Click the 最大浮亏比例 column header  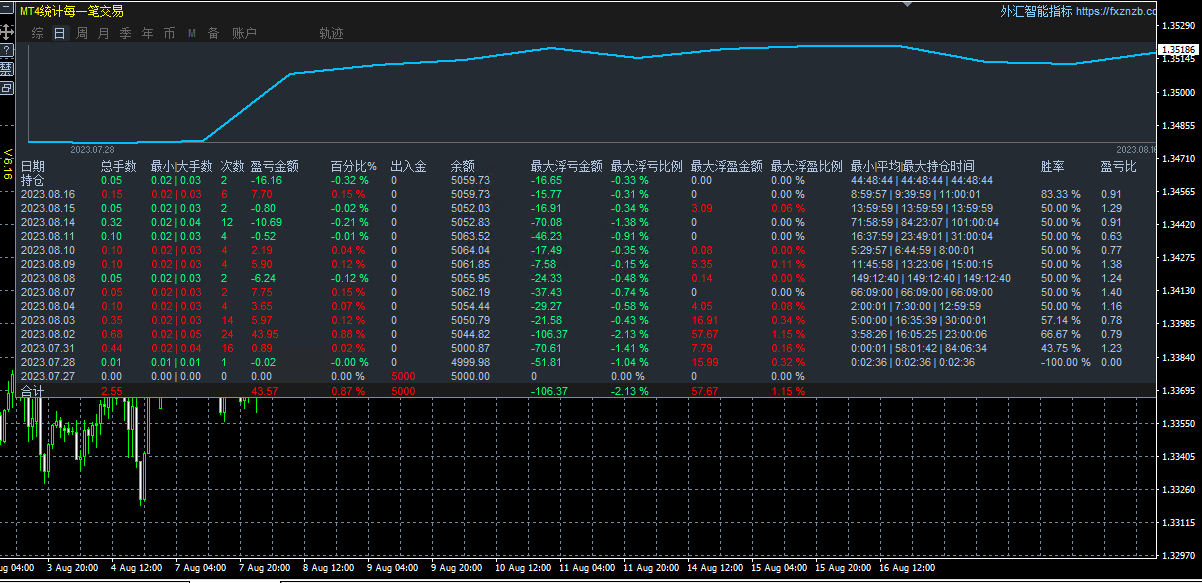(x=646, y=166)
